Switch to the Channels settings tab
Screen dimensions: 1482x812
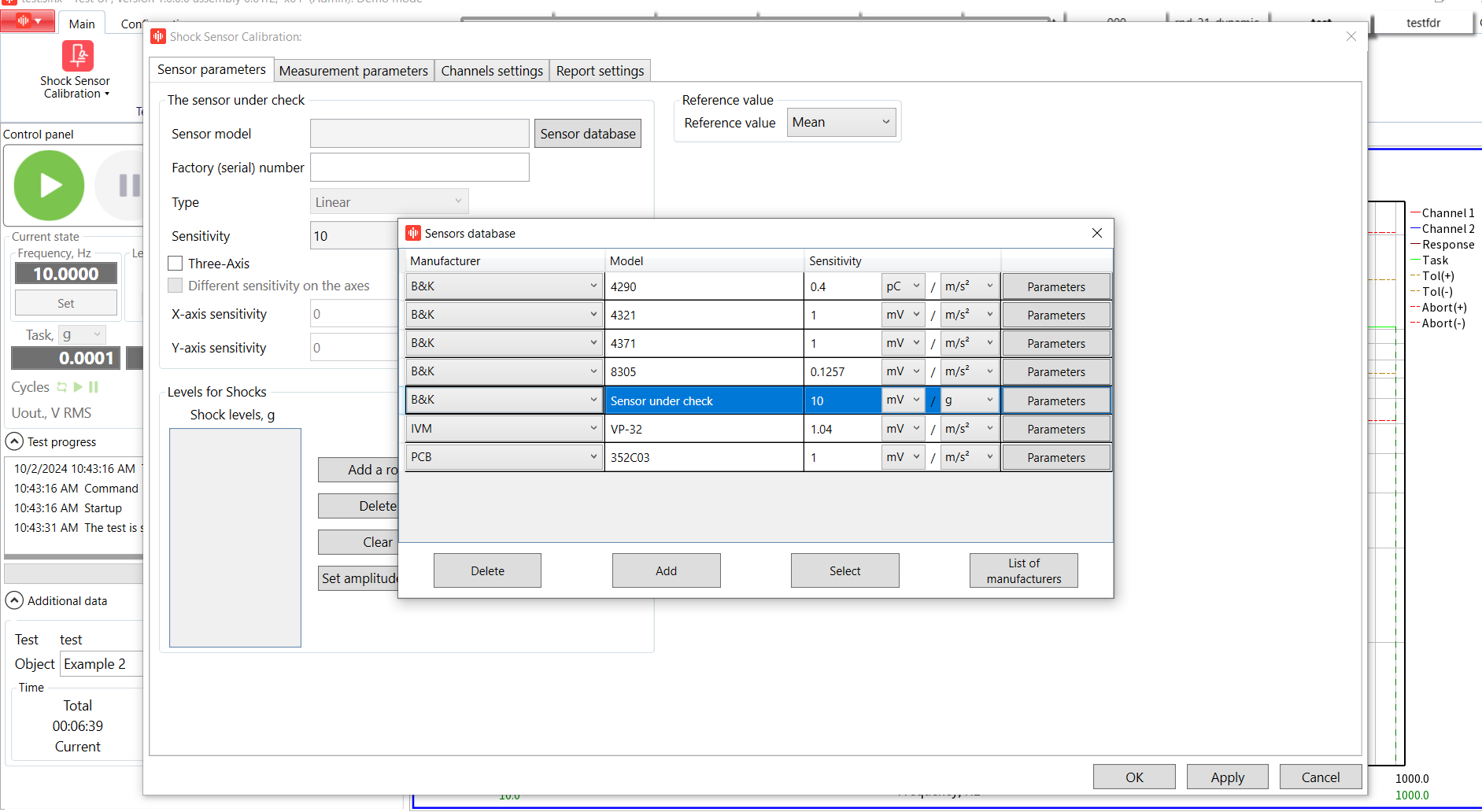click(x=492, y=71)
